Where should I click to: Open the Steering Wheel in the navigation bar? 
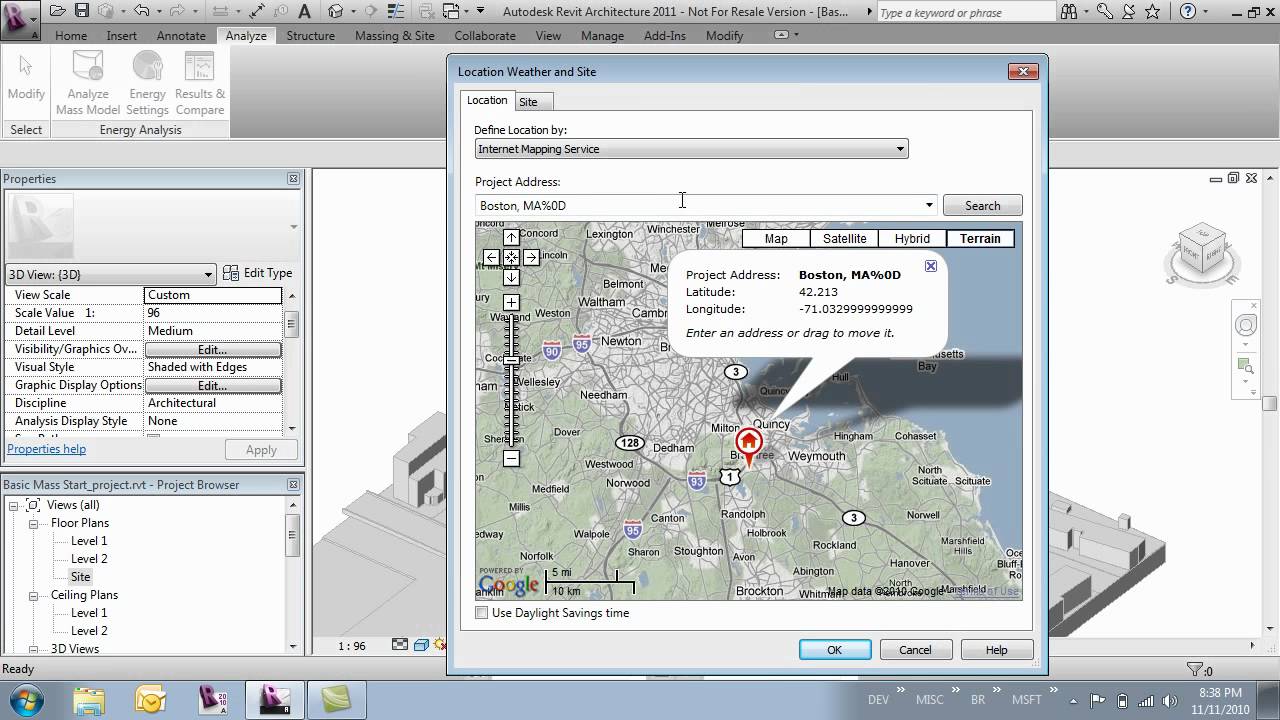1246,324
